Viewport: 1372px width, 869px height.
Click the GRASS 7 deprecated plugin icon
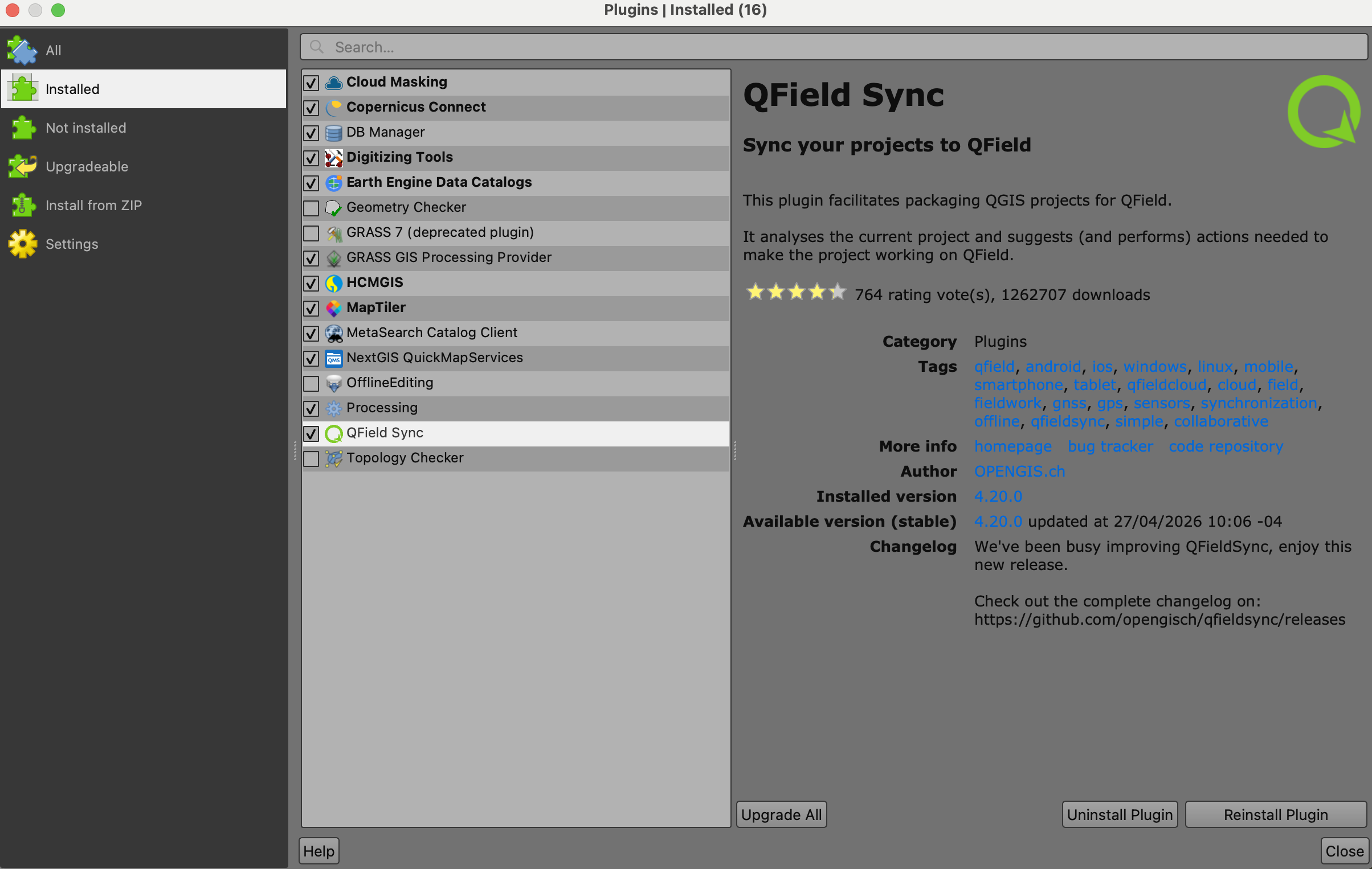click(333, 233)
